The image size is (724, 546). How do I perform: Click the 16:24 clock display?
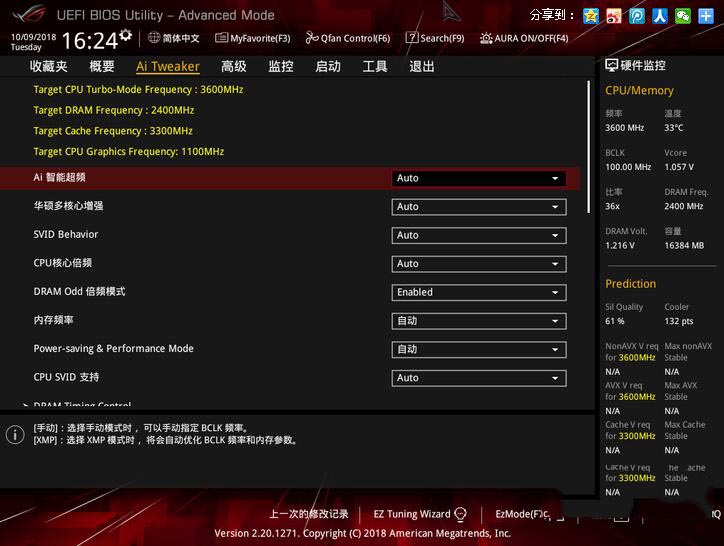pos(90,41)
